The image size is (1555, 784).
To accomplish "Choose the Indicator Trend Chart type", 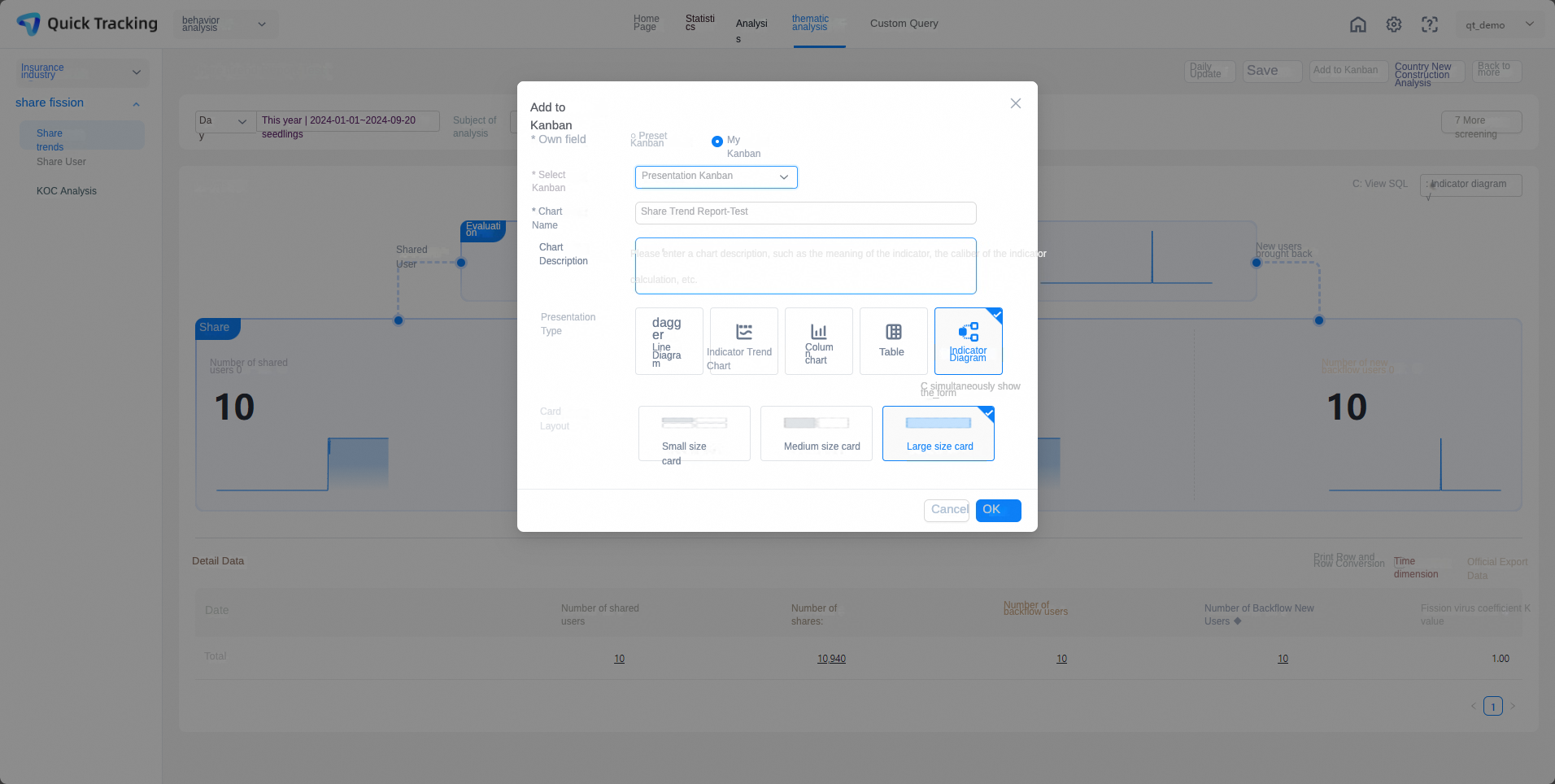I will (744, 341).
